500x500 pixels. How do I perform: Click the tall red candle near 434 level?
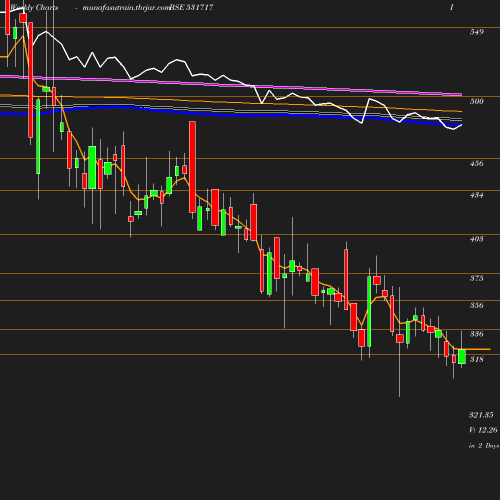(192, 167)
